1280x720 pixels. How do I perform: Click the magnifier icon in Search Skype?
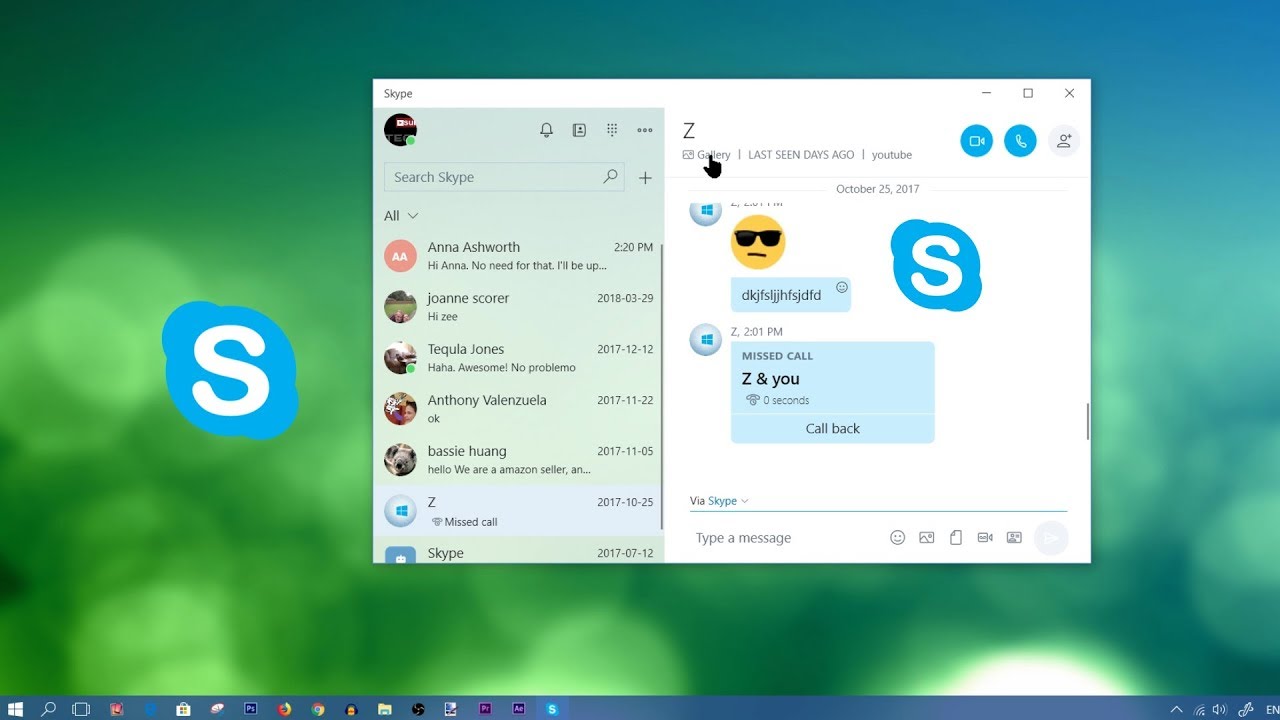click(610, 177)
